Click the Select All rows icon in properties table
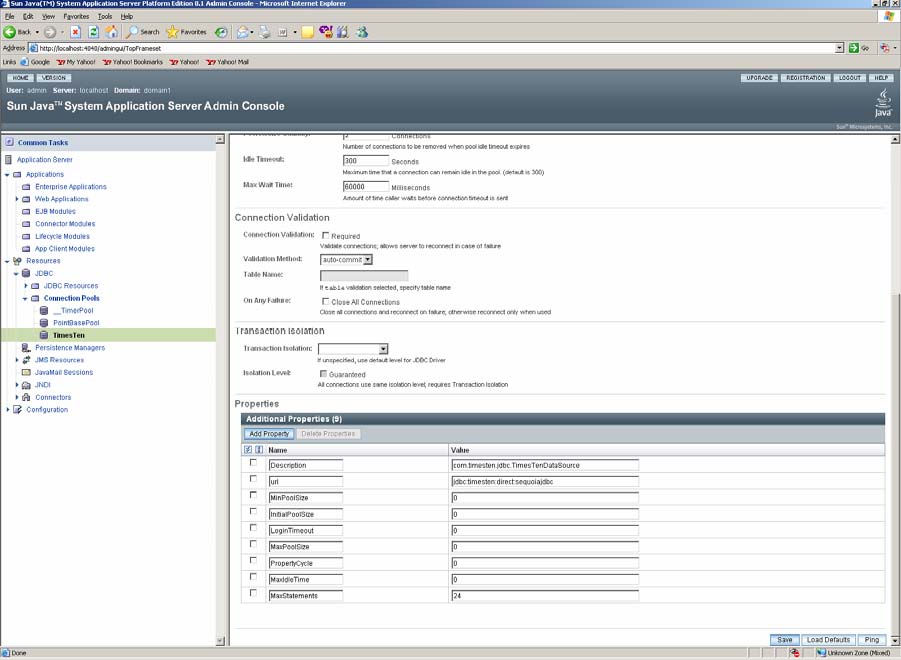901x660 pixels. pyautogui.click(x=248, y=450)
